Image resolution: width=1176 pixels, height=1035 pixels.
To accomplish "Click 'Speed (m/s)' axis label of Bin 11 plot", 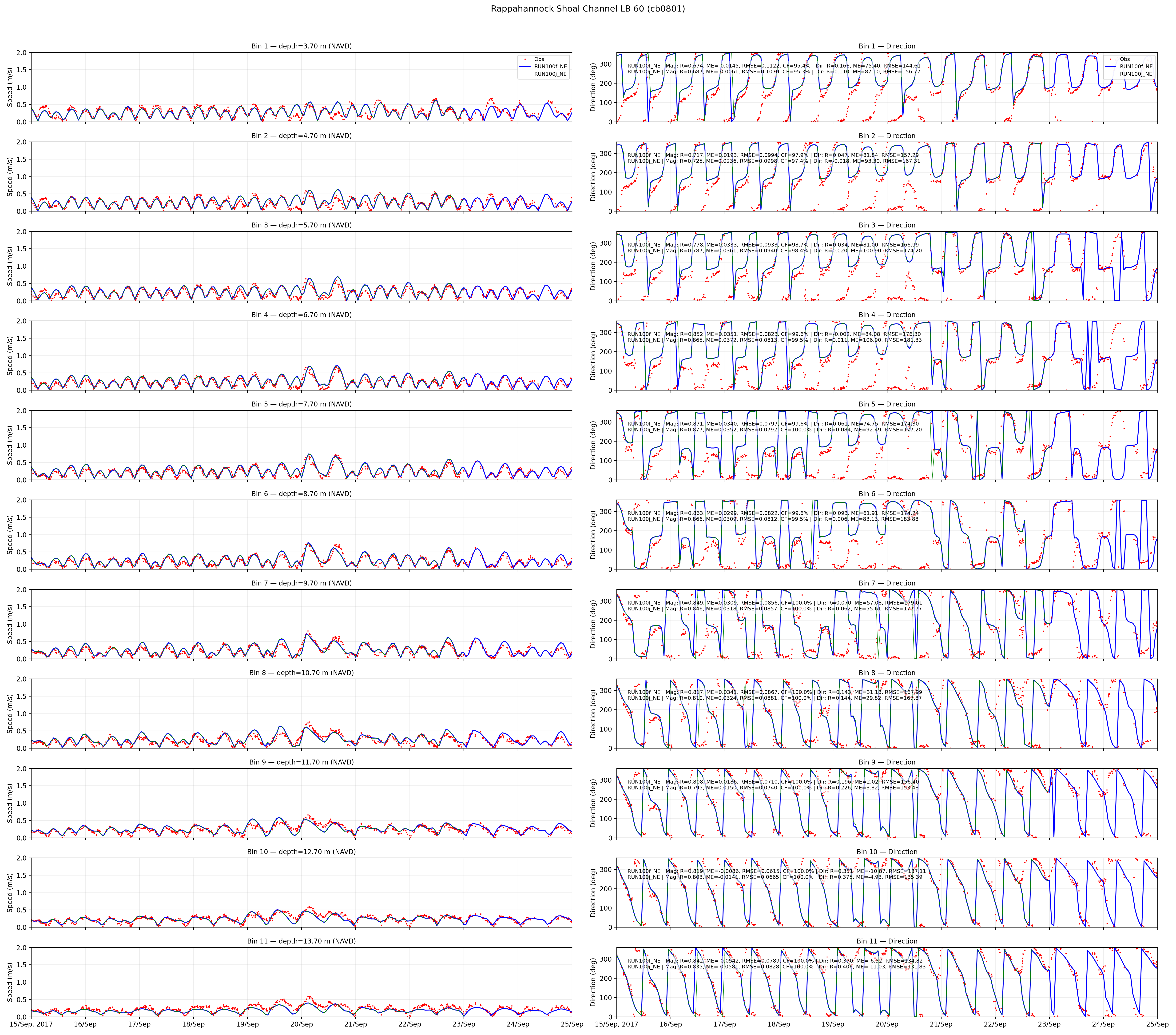I will (10, 982).
